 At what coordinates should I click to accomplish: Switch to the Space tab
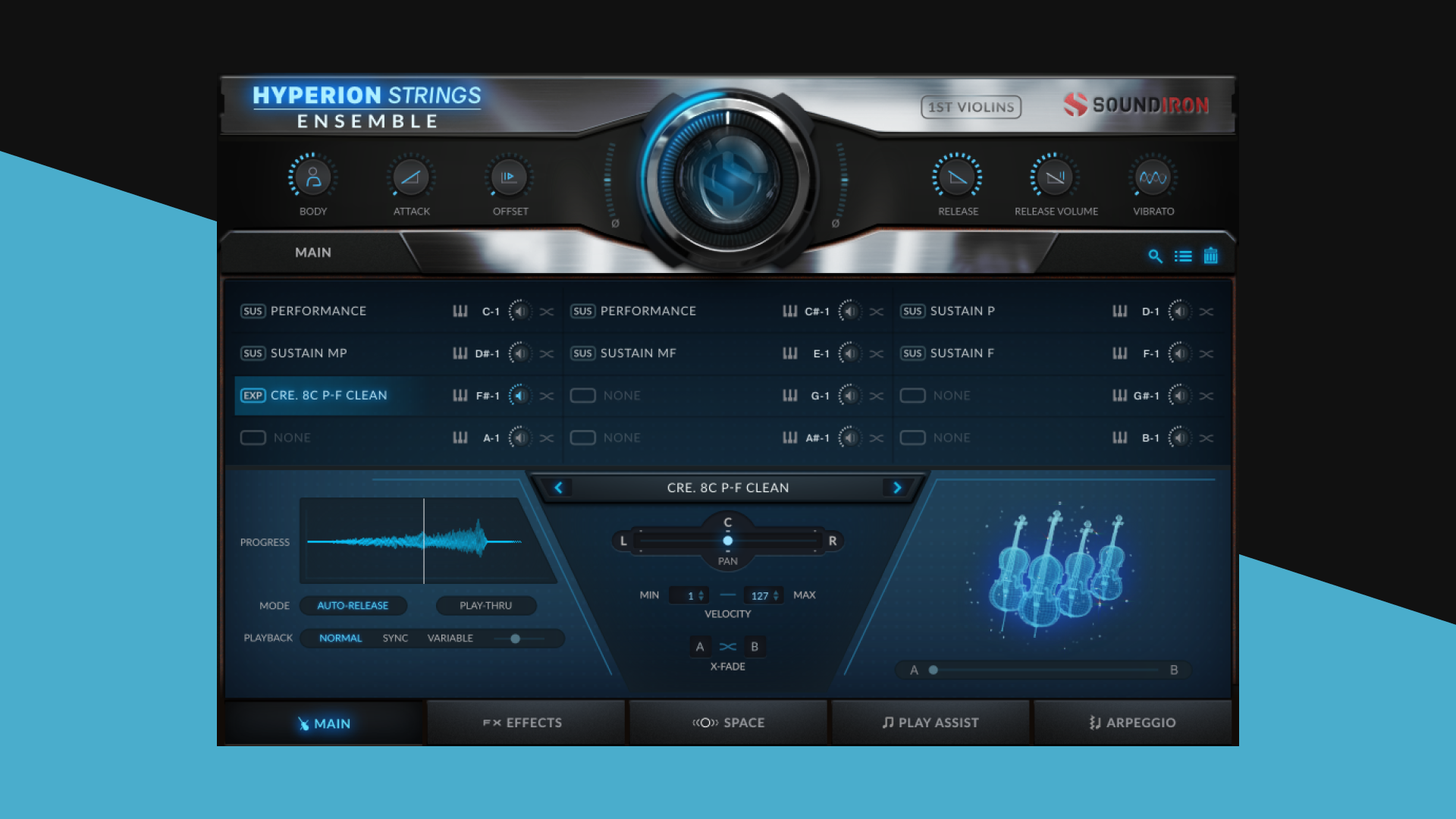pos(728,723)
